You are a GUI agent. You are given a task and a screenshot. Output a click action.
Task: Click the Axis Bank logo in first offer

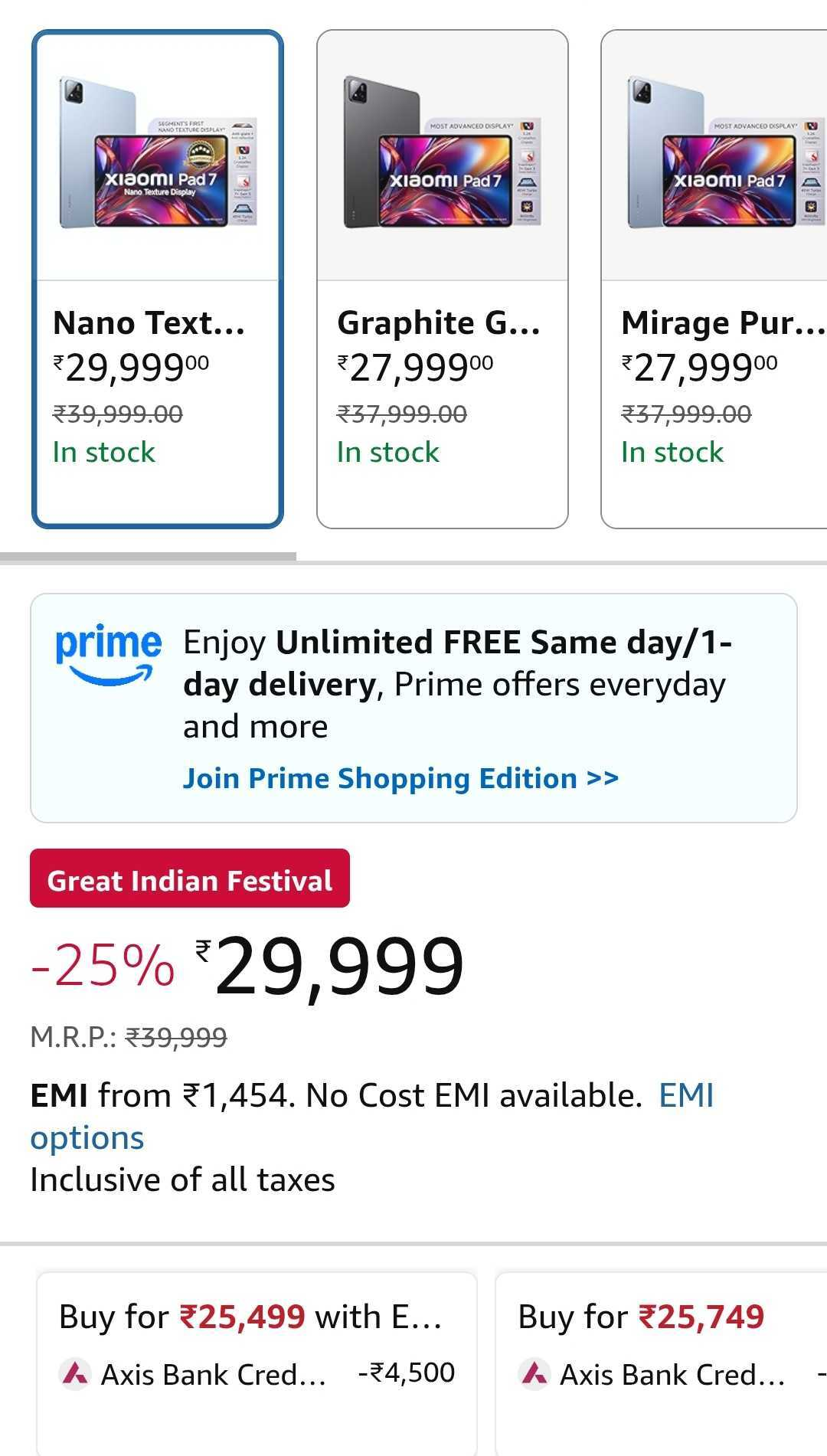click(x=75, y=1374)
